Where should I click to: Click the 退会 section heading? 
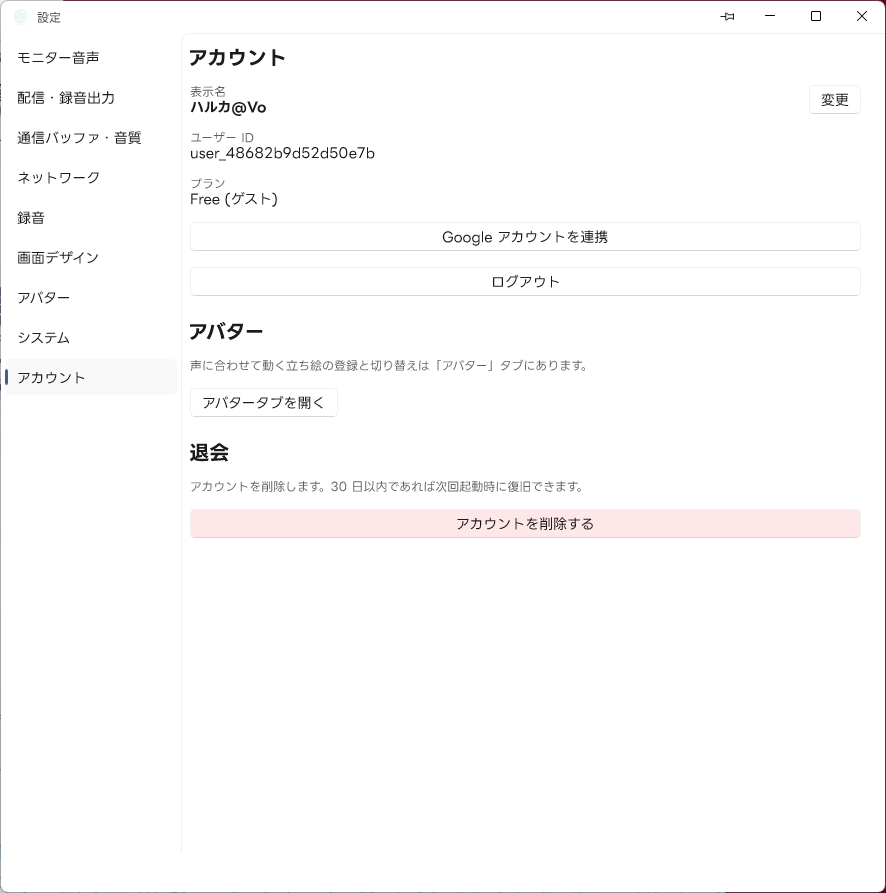point(209,453)
